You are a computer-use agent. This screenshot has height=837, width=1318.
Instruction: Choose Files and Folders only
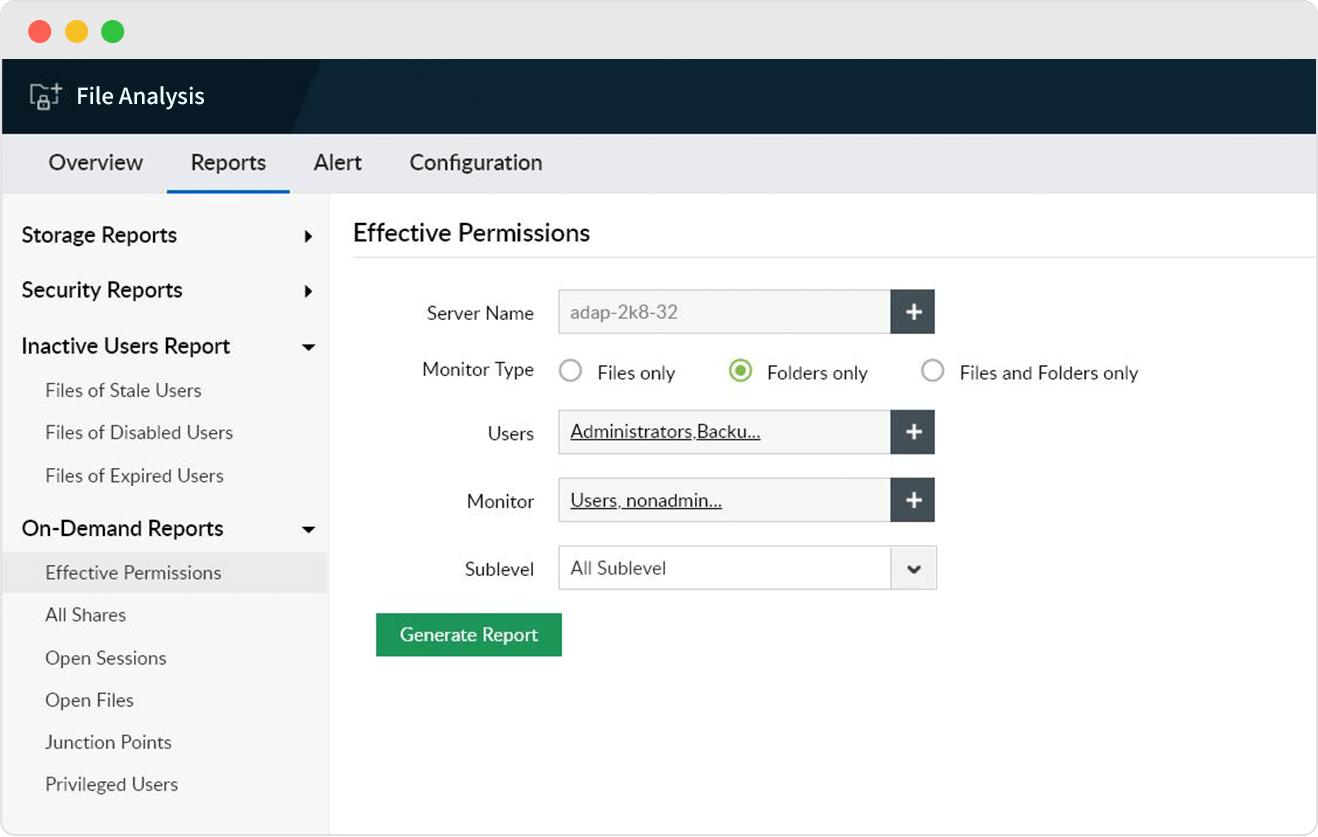(932, 370)
